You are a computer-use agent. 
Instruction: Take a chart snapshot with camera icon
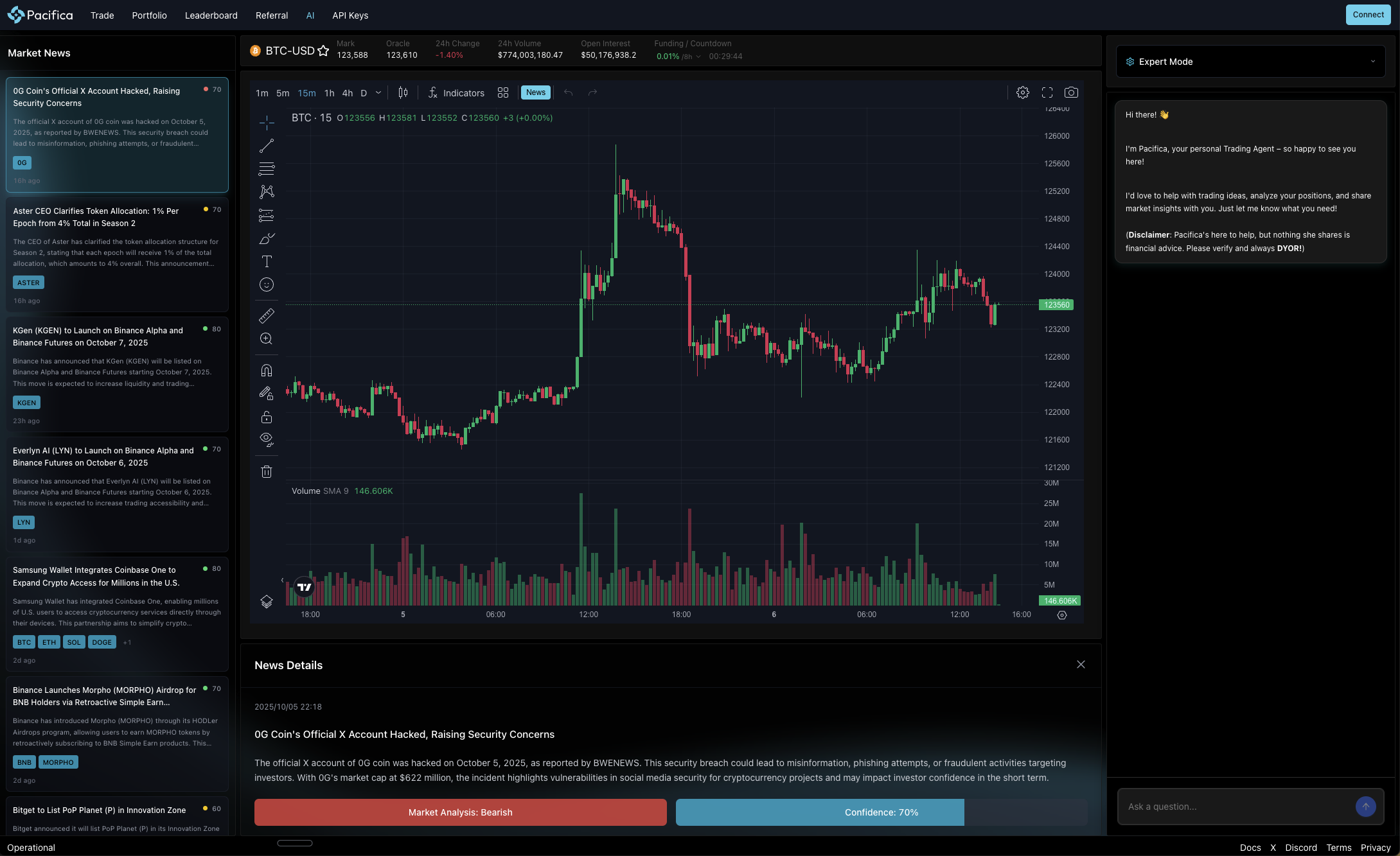[x=1071, y=92]
